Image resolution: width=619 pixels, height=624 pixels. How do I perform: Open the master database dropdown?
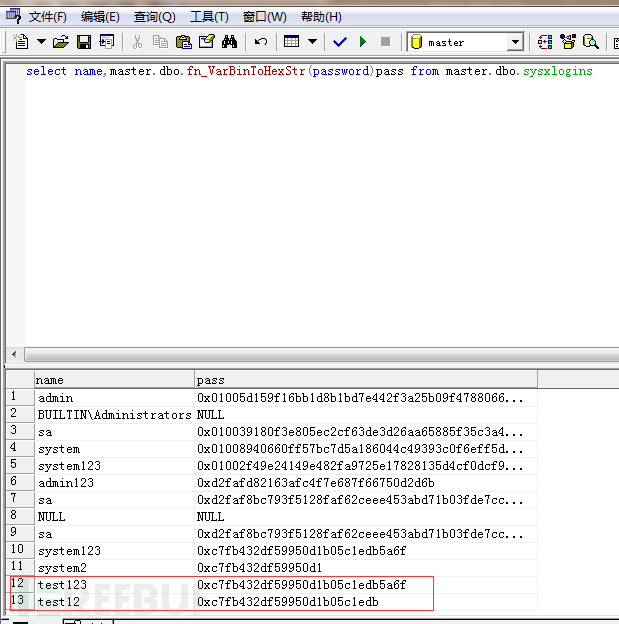[x=515, y=42]
